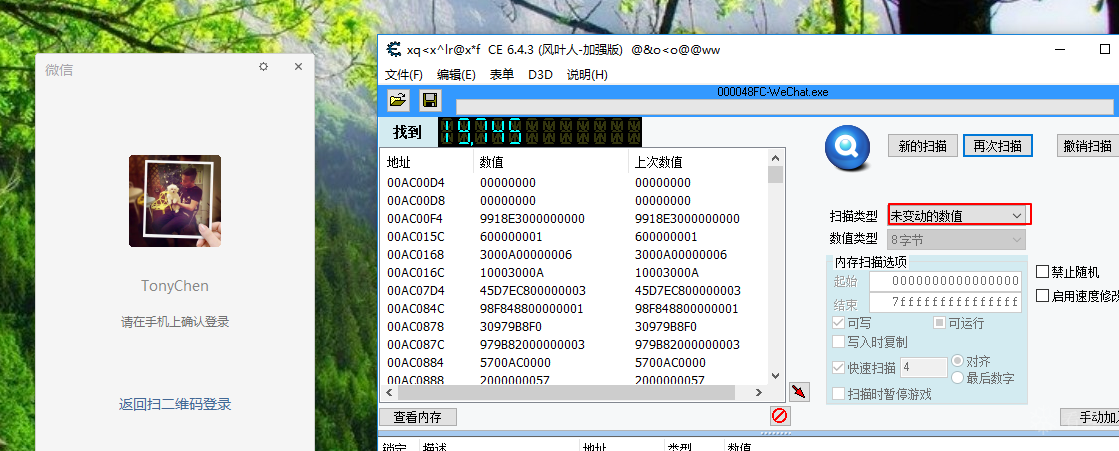The image size is (1119, 451).
Task: Click the Cheat Engine logo in the title bar
Action: pyautogui.click(x=393, y=49)
